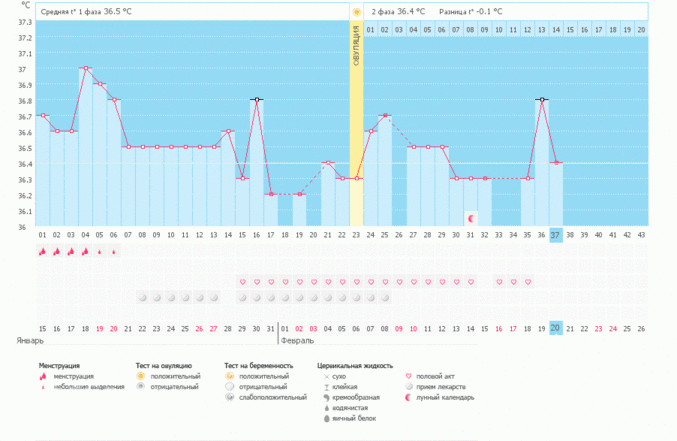The width and height of the screenshot is (677, 441).
Task: Click light discharge icon under cycle day 06
Action: tap(114, 252)
